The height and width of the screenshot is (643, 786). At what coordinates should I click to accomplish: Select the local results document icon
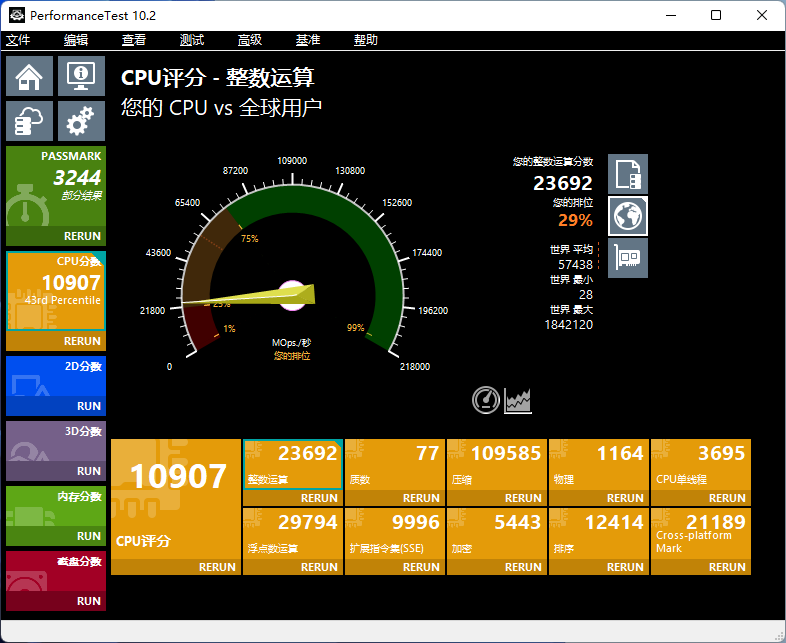click(x=628, y=174)
